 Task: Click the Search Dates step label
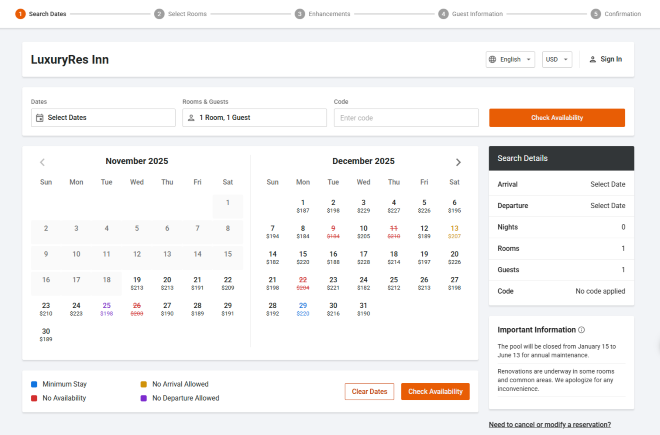[48, 14]
